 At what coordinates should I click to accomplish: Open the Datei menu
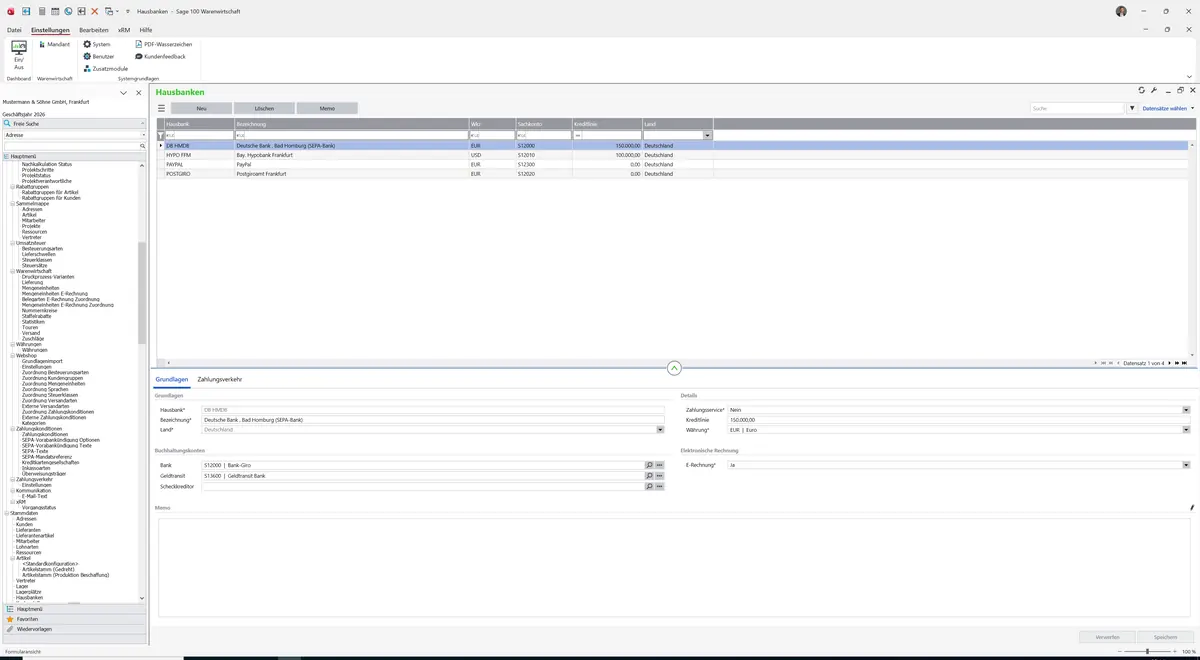click(x=14, y=30)
